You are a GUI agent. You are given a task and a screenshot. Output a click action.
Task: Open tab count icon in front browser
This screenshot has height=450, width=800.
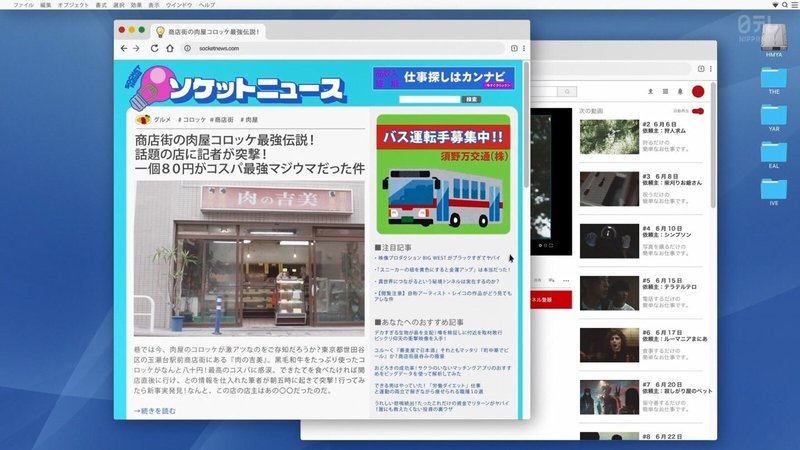[514, 48]
